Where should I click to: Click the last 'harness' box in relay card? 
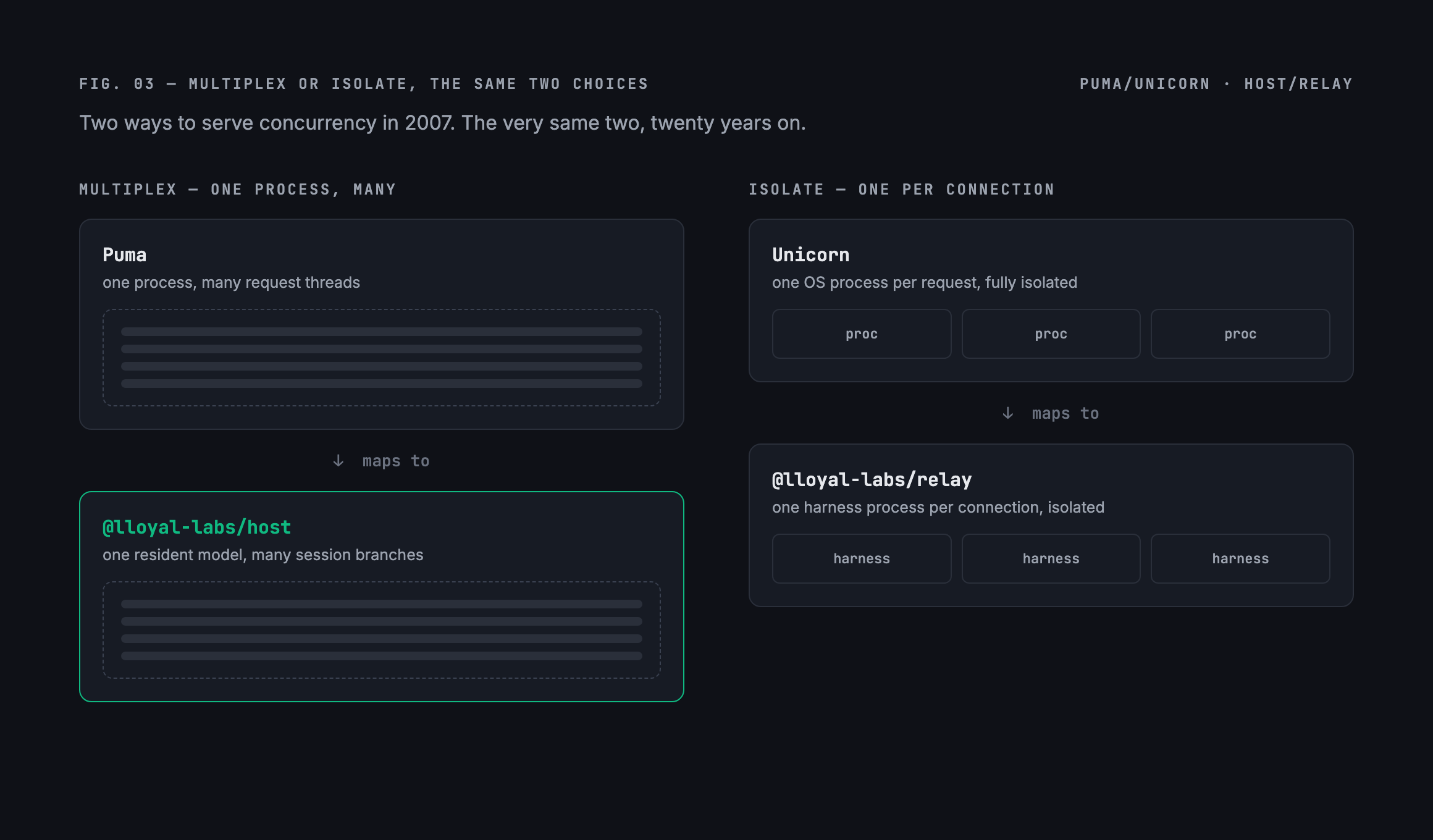pyautogui.click(x=1240, y=559)
